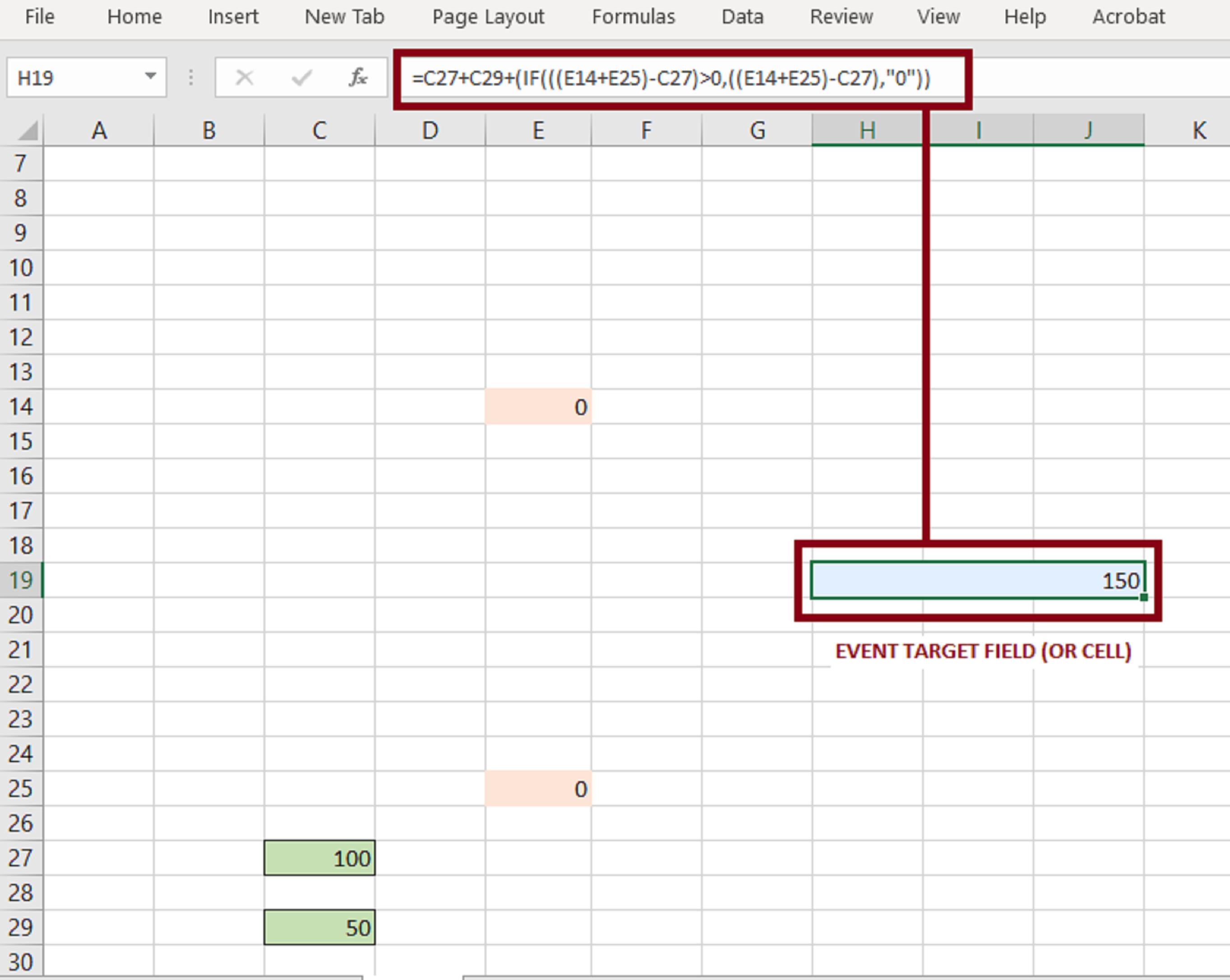Image resolution: width=1230 pixels, height=980 pixels.
Task: Open the Help ribbon tab
Action: pyautogui.click(x=1025, y=17)
